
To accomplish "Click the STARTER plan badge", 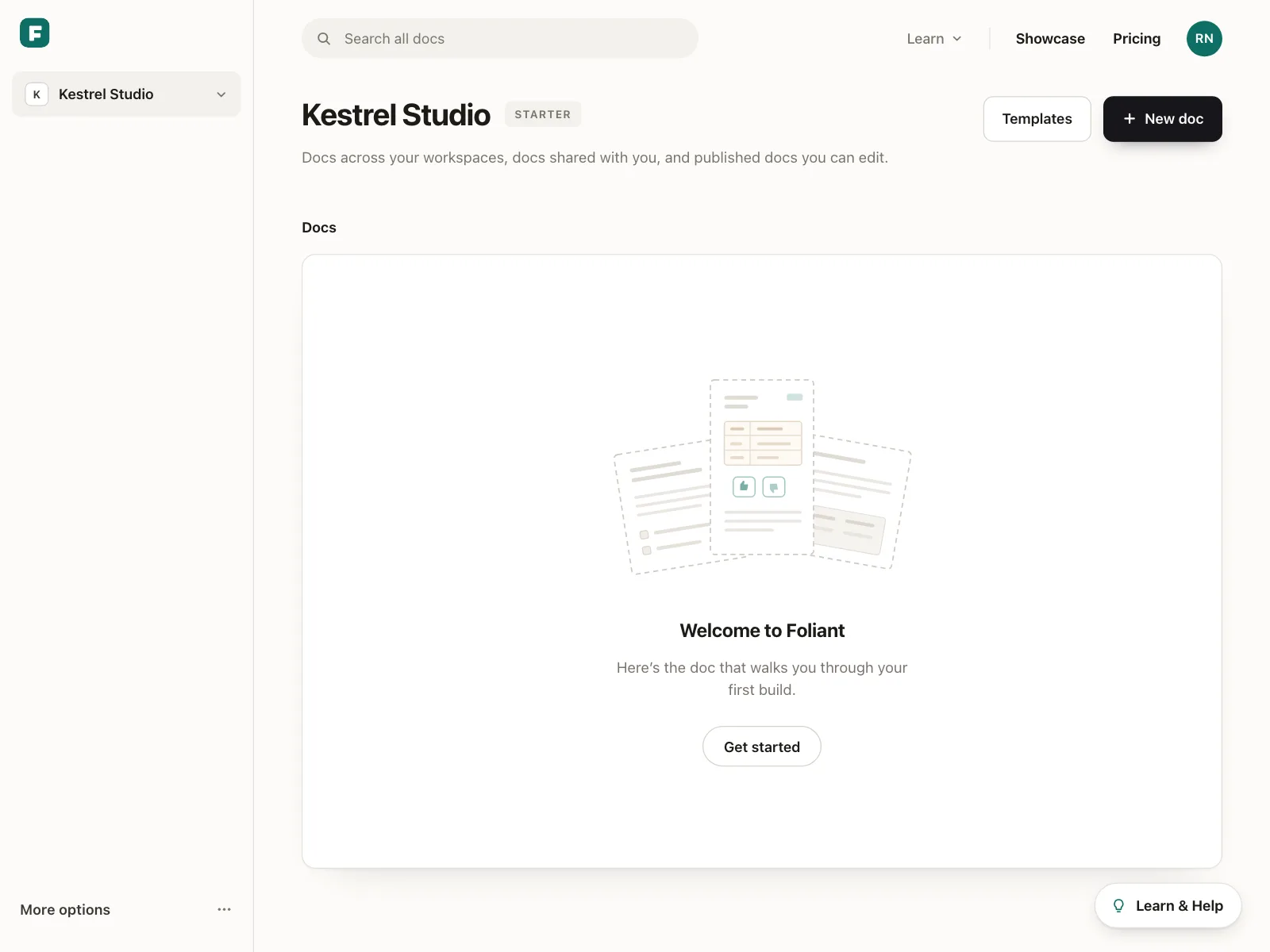I will click(x=543, y=114).
